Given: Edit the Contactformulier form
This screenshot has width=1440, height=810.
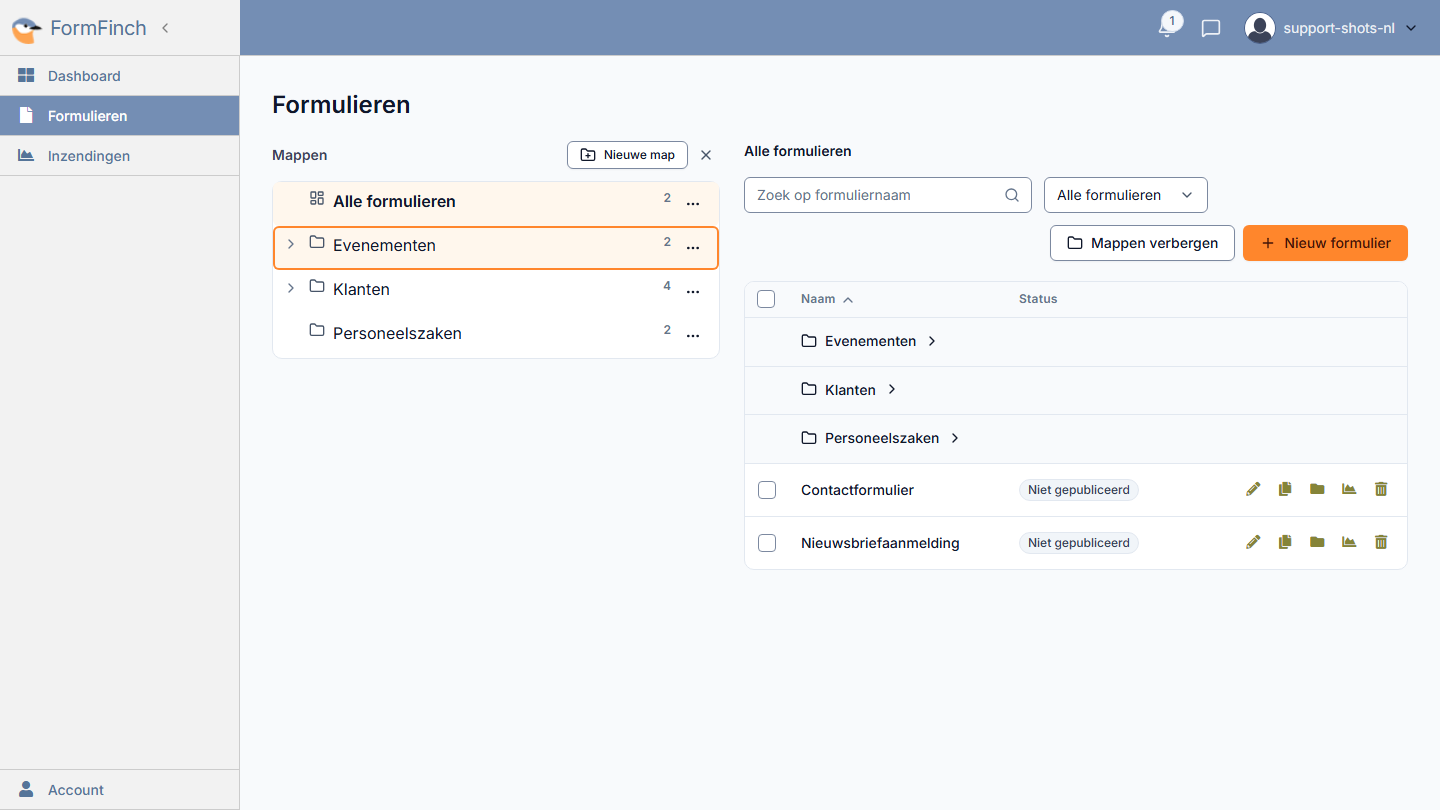Looking at the screenshot, I should tap(1253, 489).
